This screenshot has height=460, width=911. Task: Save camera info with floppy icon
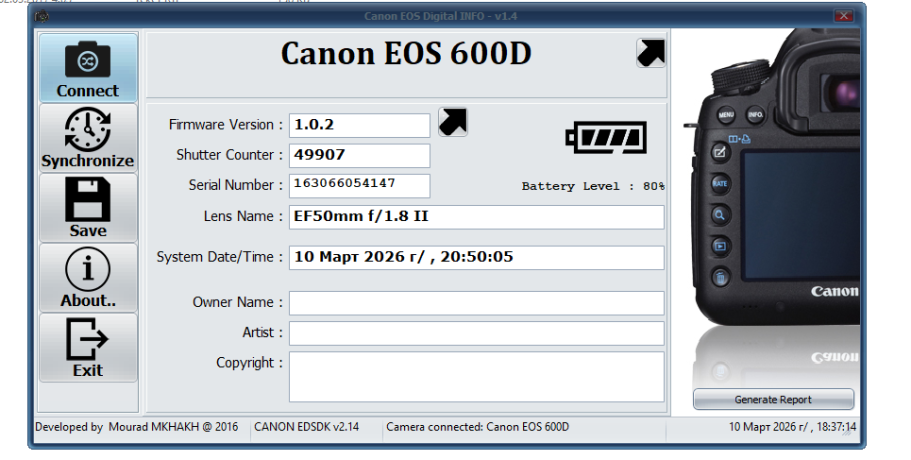[x=88, y=208]
